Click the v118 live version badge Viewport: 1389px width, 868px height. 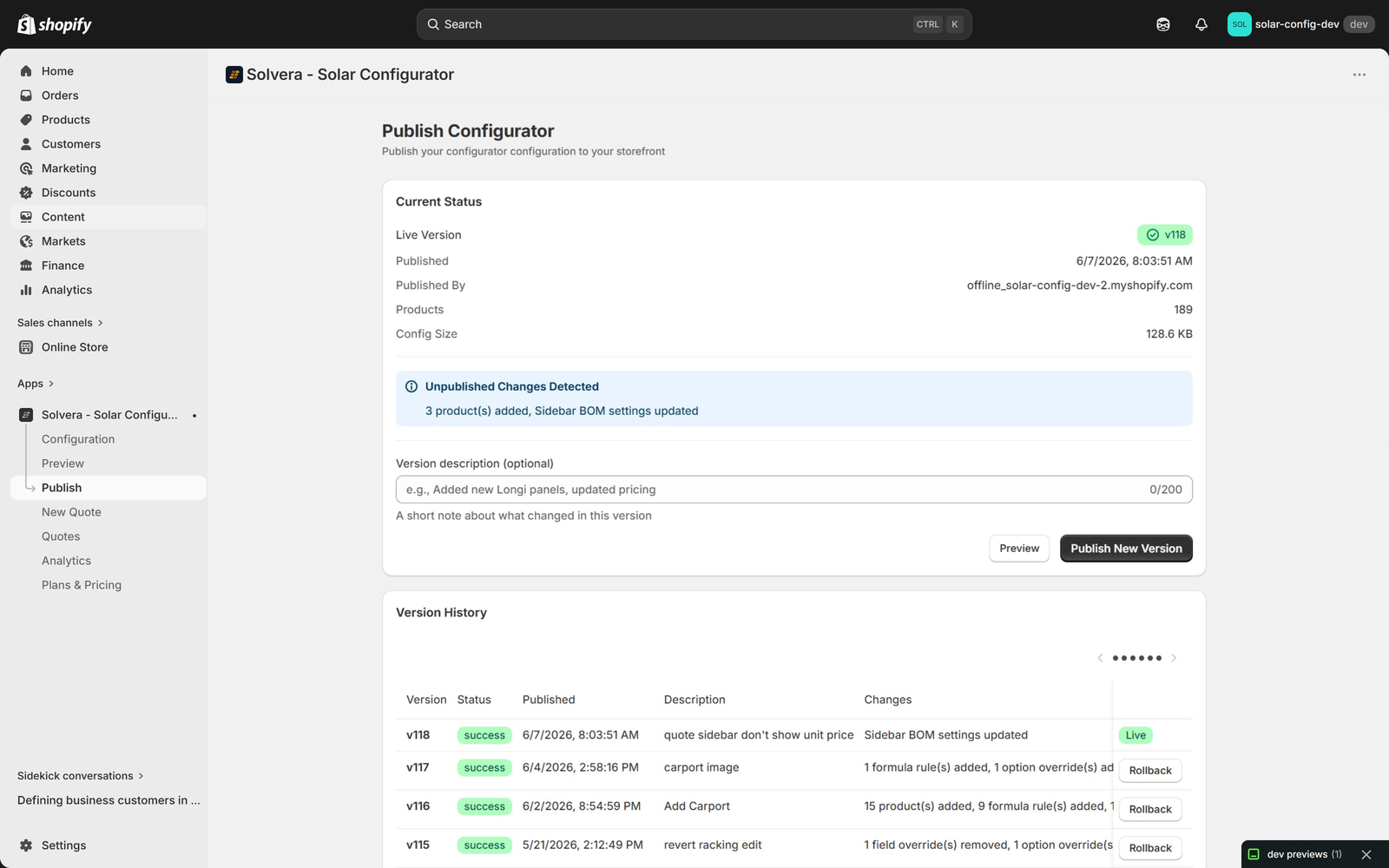(x=1165, y=234)
